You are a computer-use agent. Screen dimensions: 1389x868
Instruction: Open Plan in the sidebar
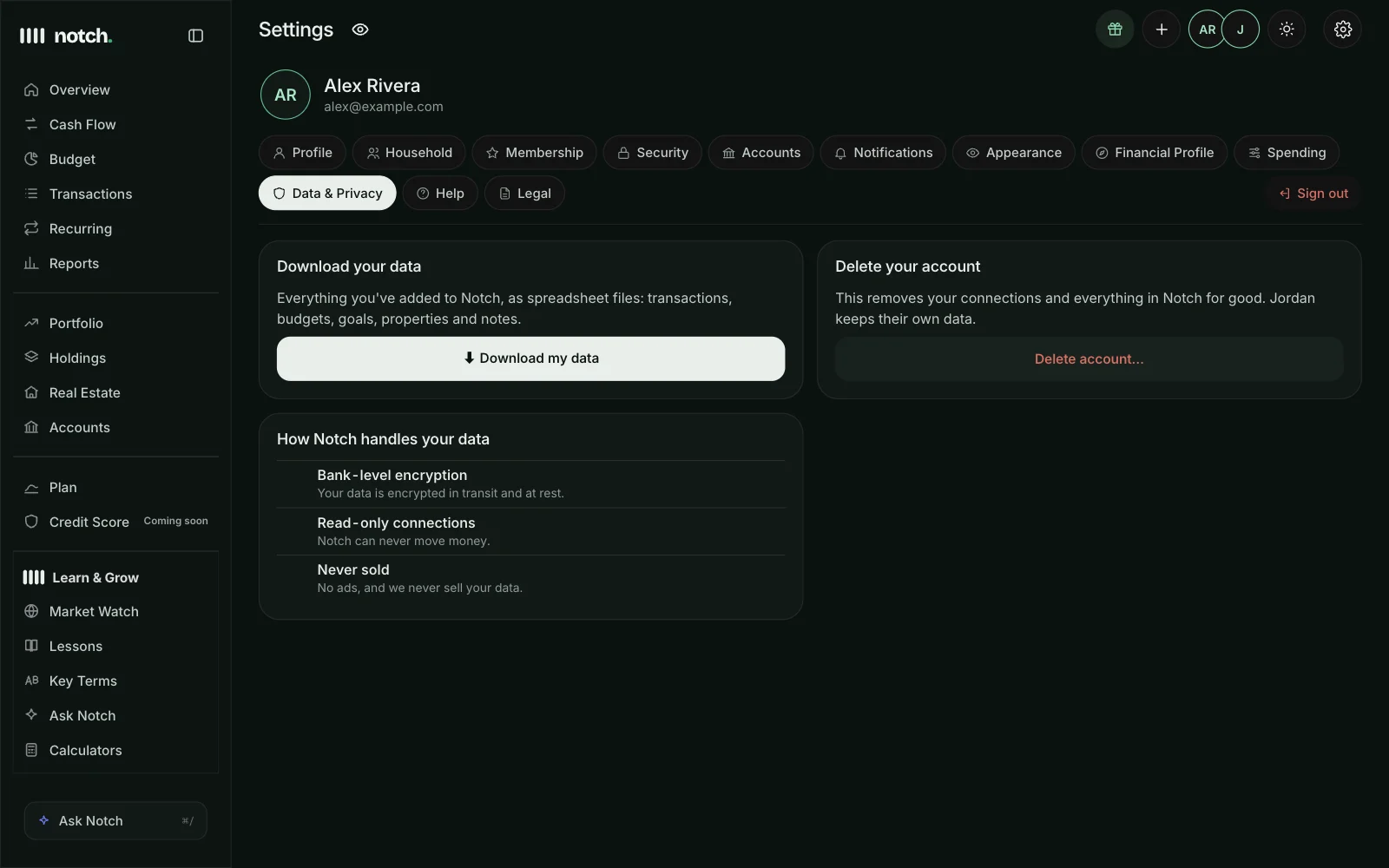coord(116,487)
